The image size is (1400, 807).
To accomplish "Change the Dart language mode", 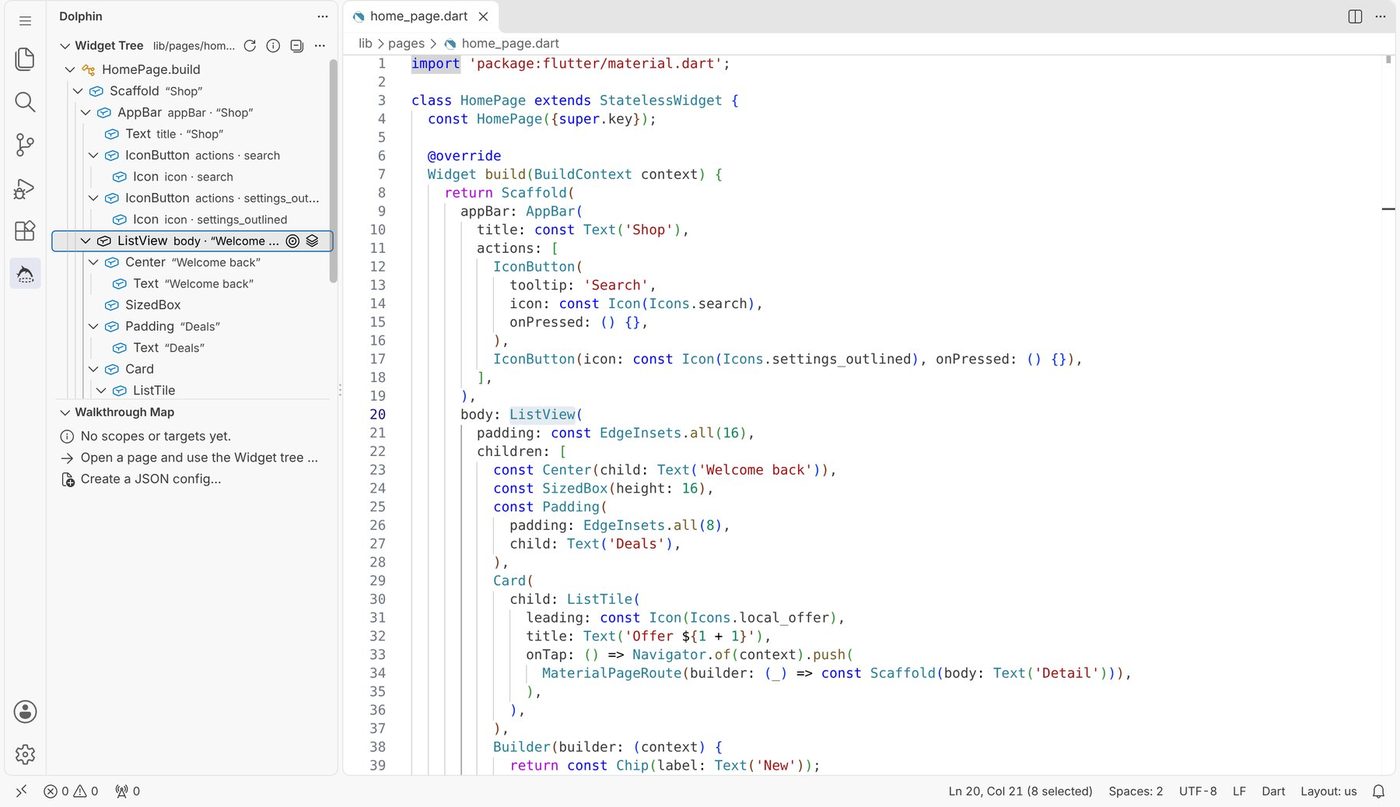I will click(1274, 791).
